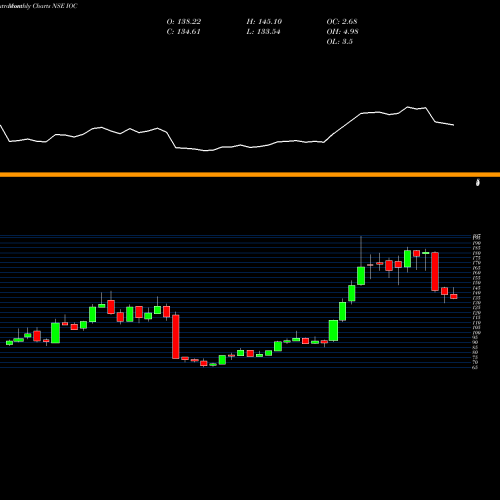Click the 'OL: 3.5' reading
The height and width of the screenshot is (500, 500).
(339, 42)
